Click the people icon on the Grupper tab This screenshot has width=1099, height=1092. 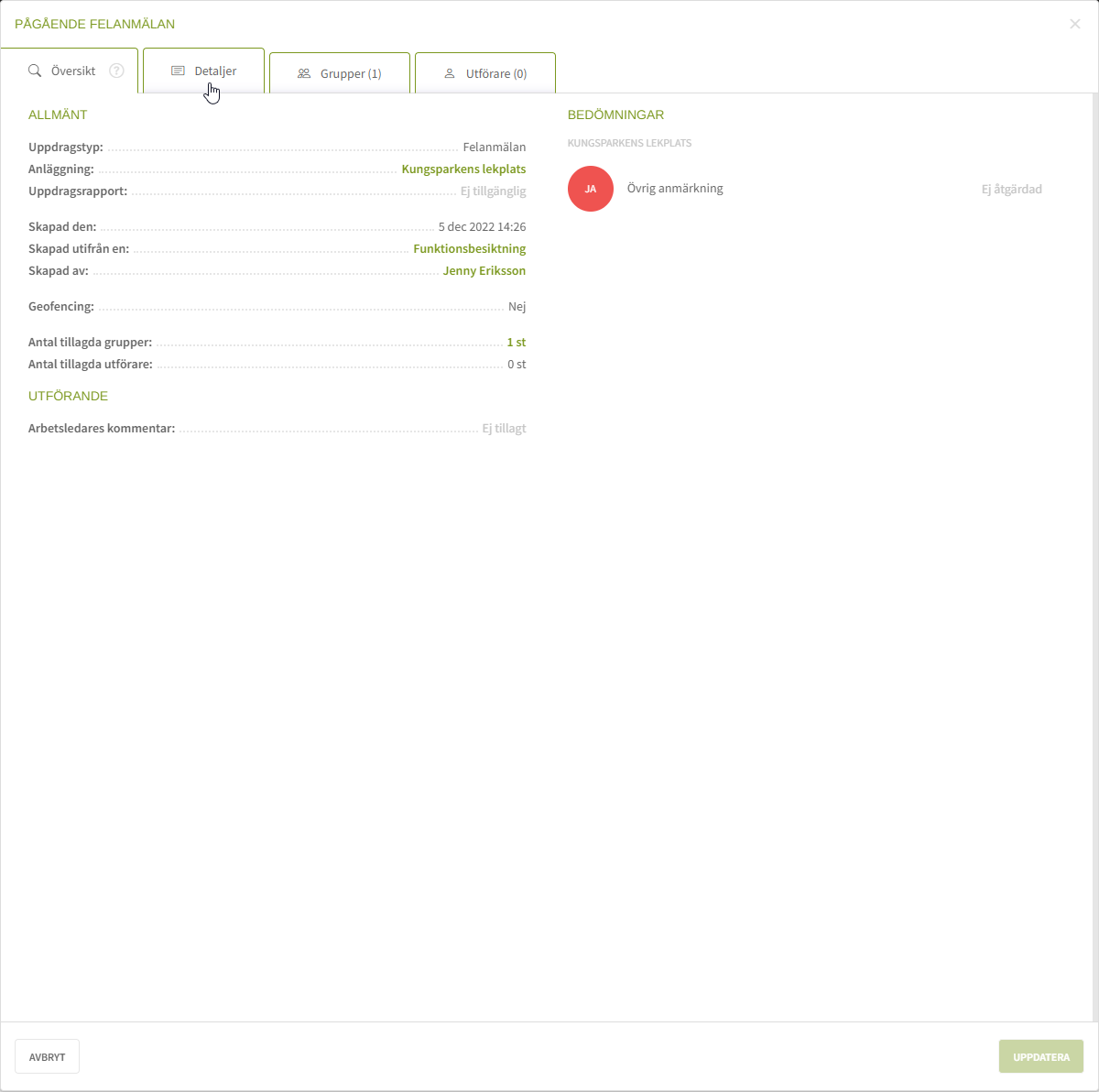click(304, 73)
